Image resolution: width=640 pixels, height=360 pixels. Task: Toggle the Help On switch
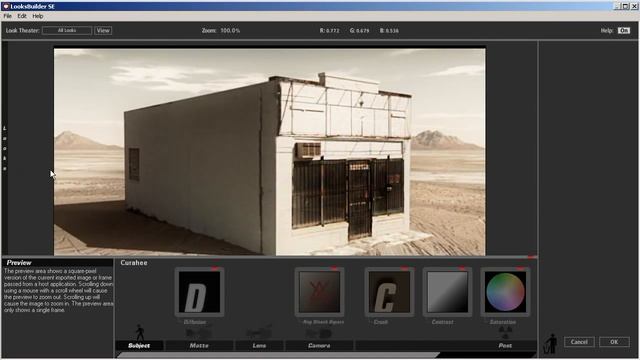pyautogui.click(x=623, y=31)
